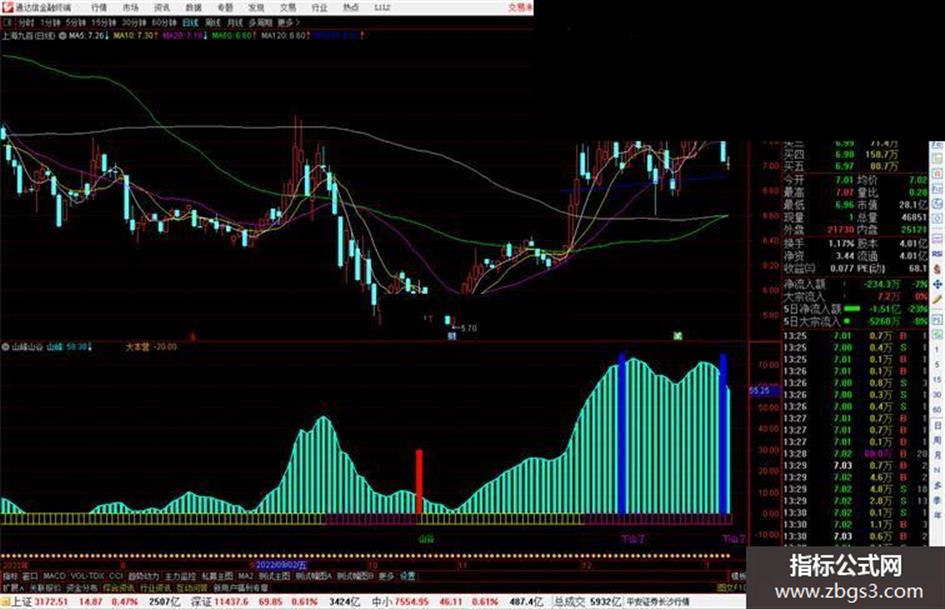Switch sub-chart to VOL-TDX indicator
Image resolution: width=945 pixels, height=609 pixels.
88,576
